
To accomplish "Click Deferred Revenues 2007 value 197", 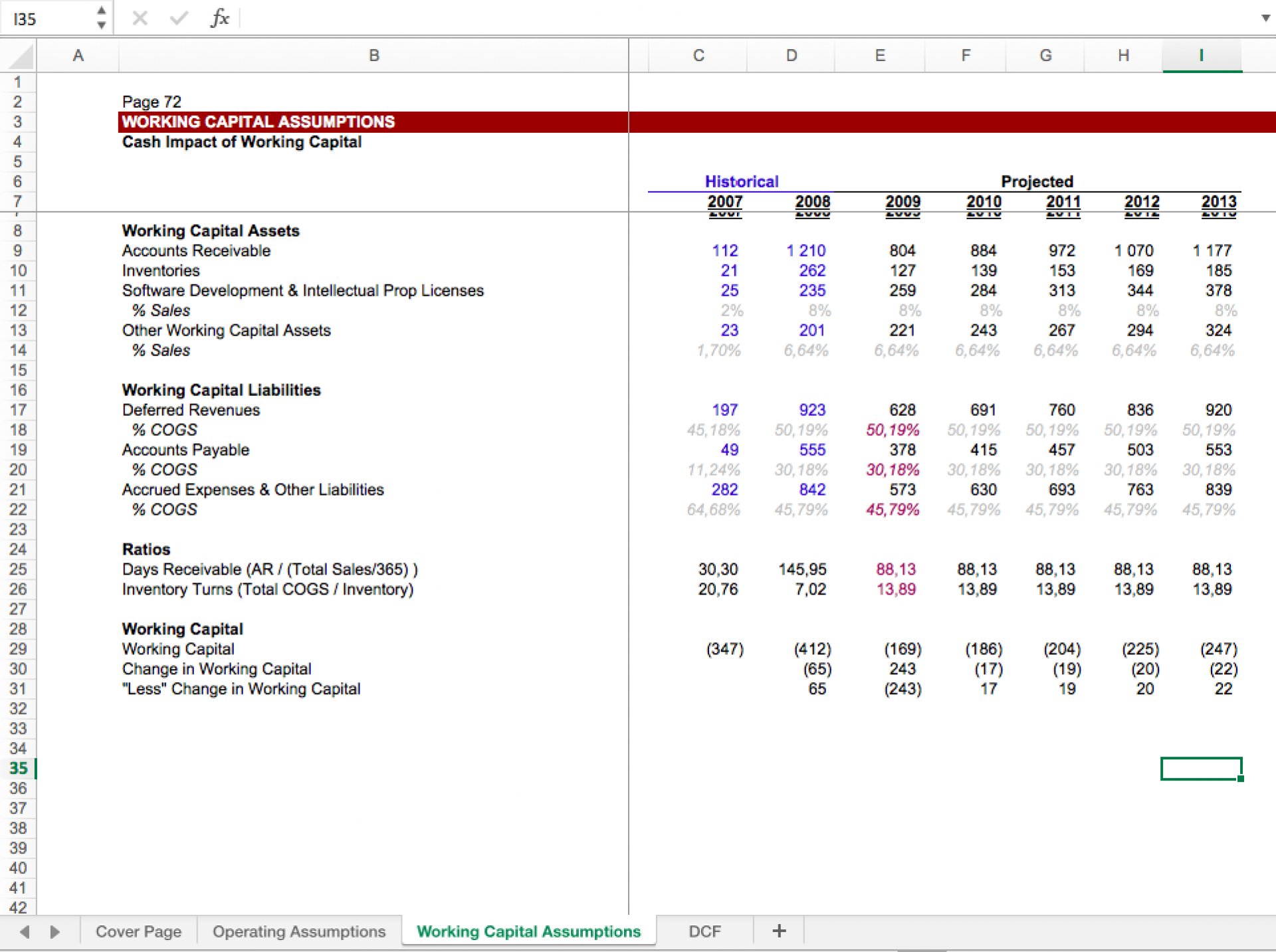I will click(x=724, y=410).
